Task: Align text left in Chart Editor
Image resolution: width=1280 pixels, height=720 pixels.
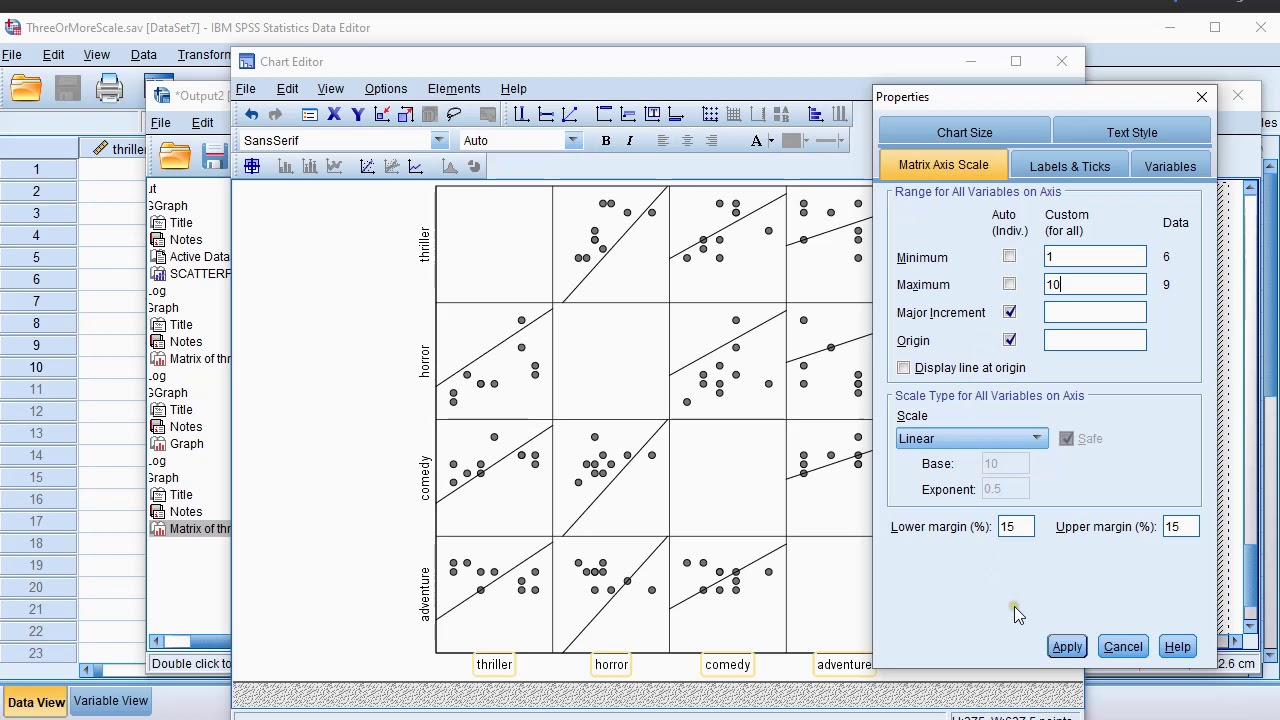Action: coord(663,141)
